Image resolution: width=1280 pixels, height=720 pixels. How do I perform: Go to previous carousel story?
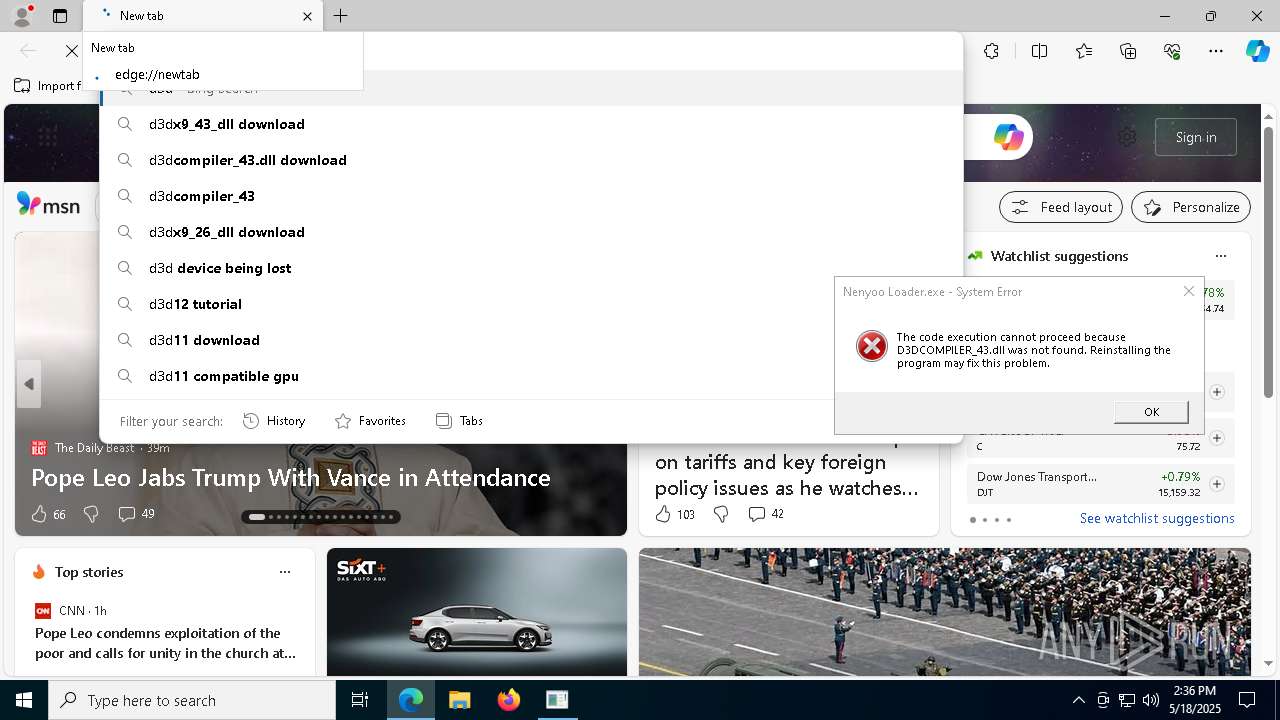[x=28, y=384]
